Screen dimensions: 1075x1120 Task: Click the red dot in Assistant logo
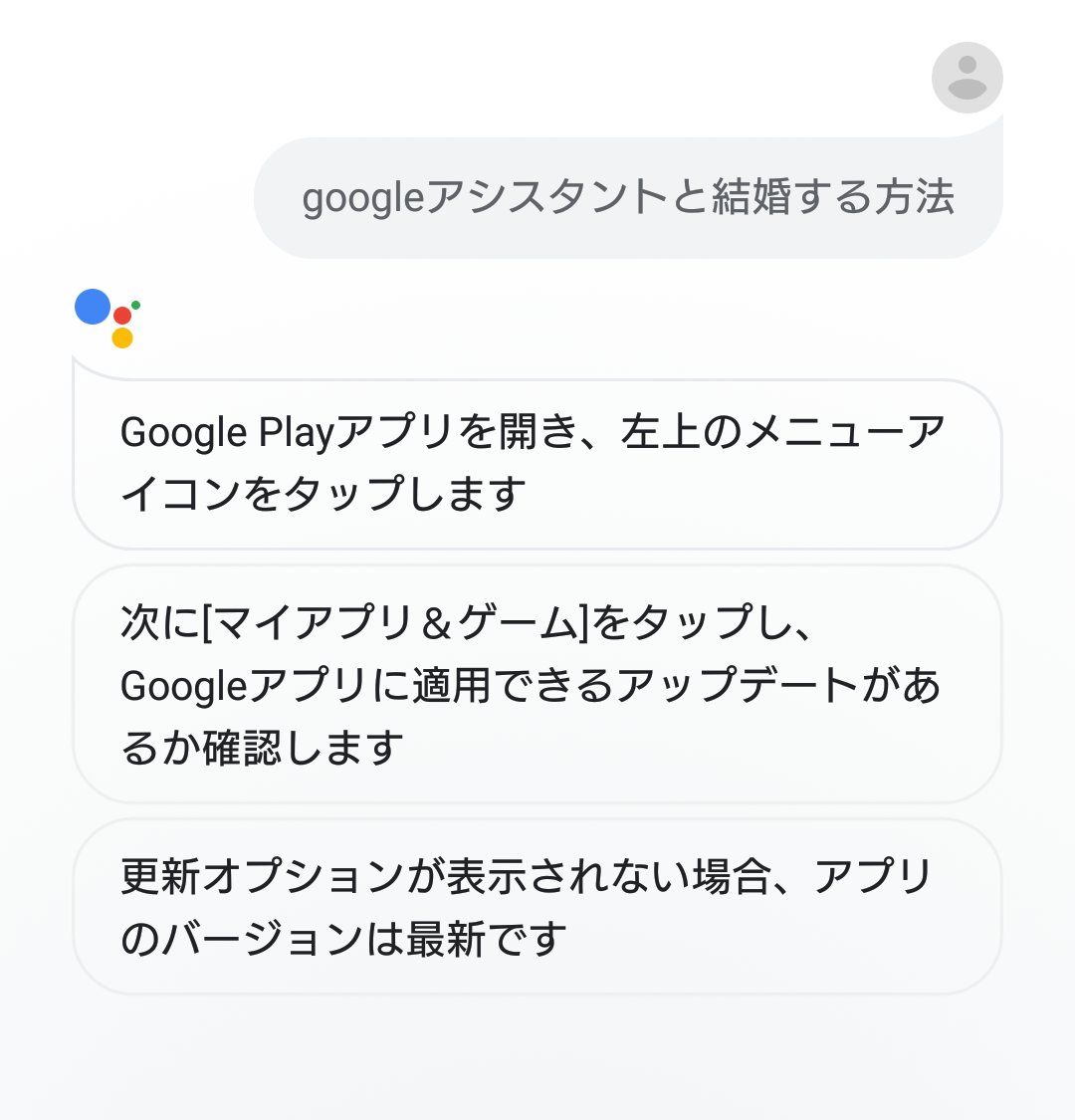(x=122, y=316)
